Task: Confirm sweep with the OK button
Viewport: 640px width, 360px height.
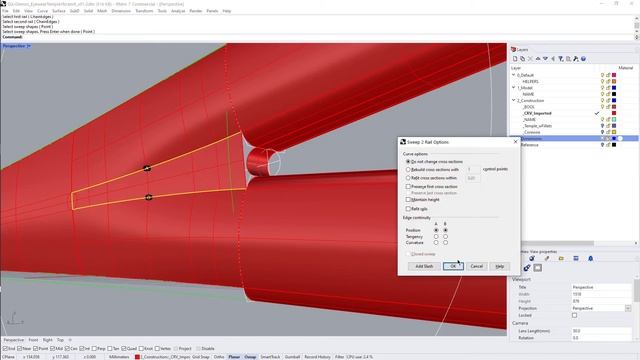Action: click(x=453, y=266)
